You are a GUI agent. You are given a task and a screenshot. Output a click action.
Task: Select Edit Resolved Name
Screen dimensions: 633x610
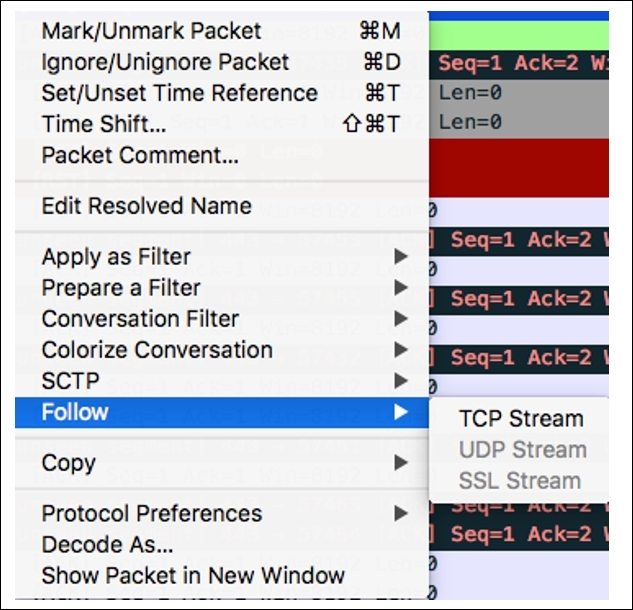pyautogui.click(x=146, y=206)
